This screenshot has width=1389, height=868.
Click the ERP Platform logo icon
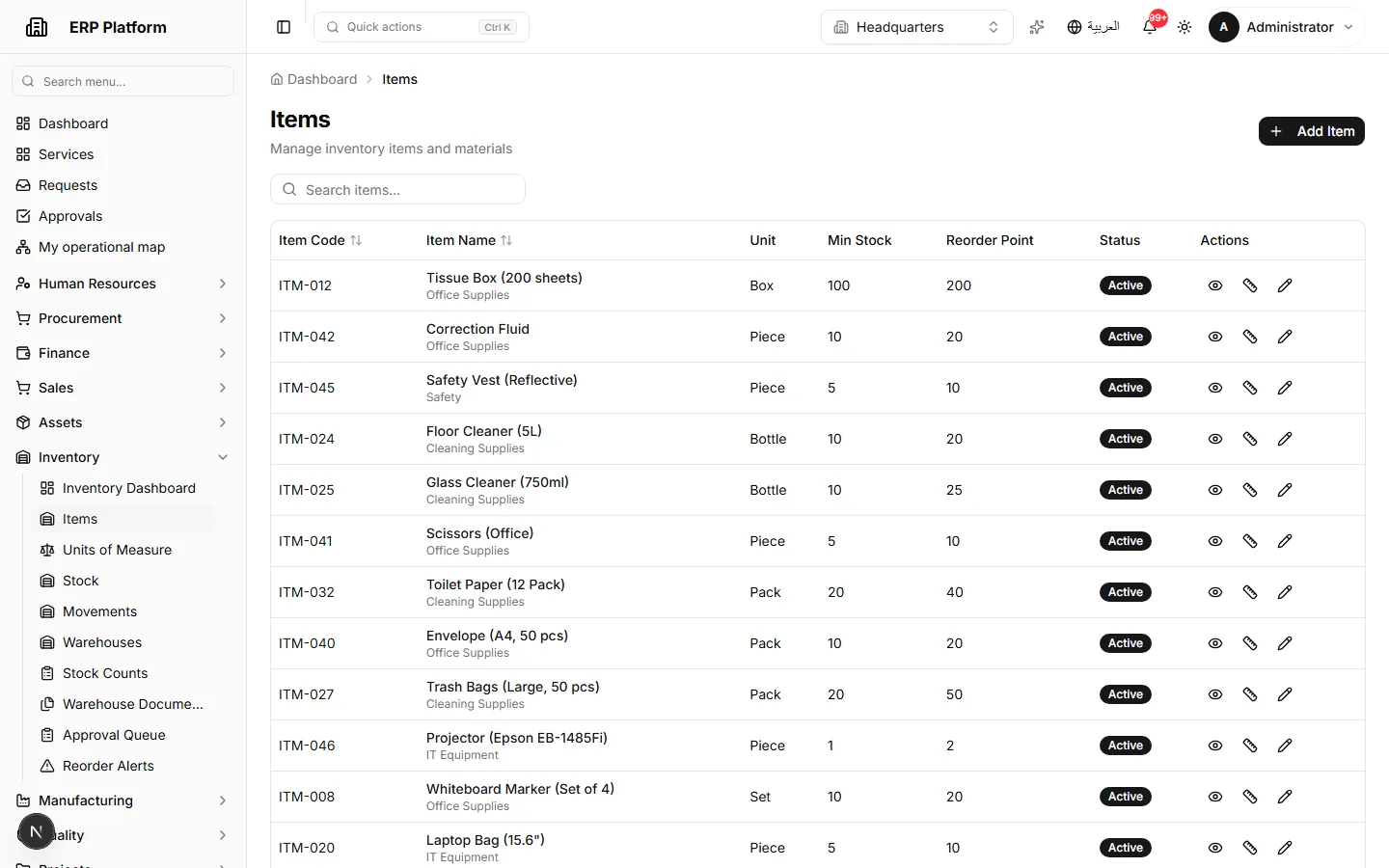(x=37, y=27)
